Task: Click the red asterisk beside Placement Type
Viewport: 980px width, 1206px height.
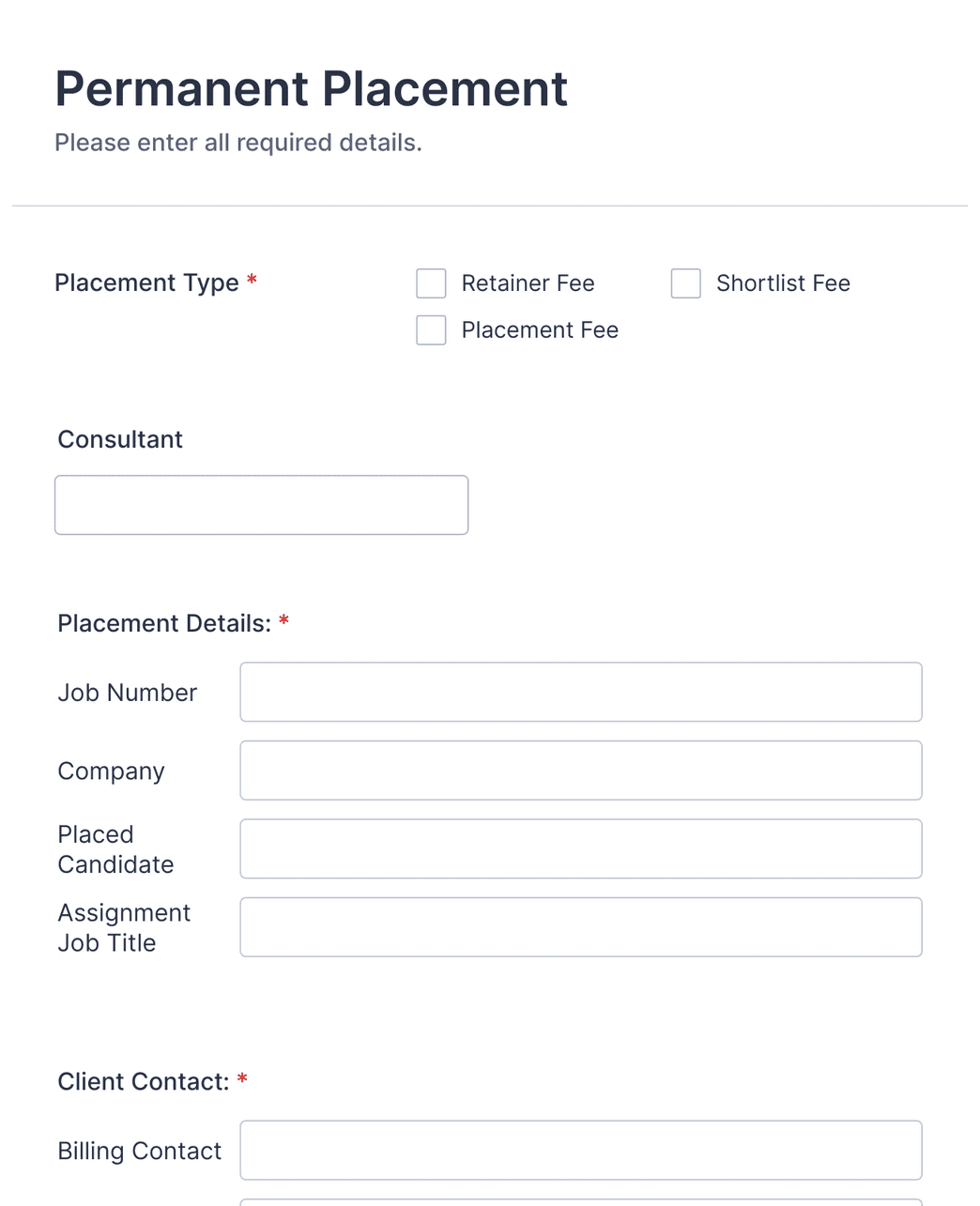Action: [252, 281]
